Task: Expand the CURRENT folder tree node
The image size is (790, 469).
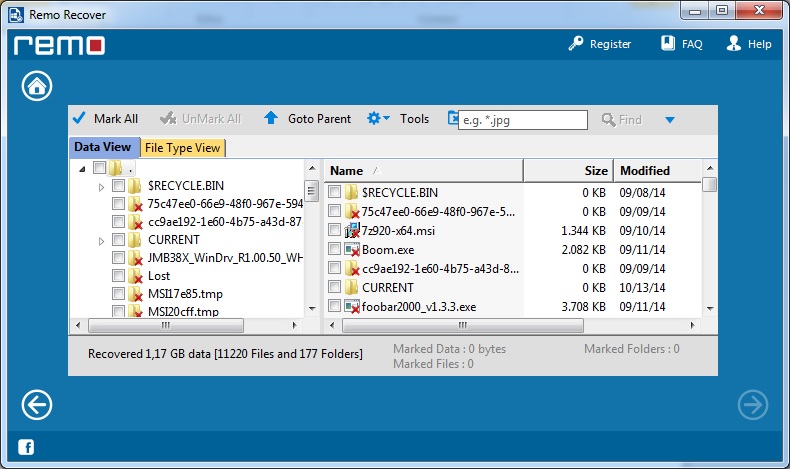Action: (102, 241)
